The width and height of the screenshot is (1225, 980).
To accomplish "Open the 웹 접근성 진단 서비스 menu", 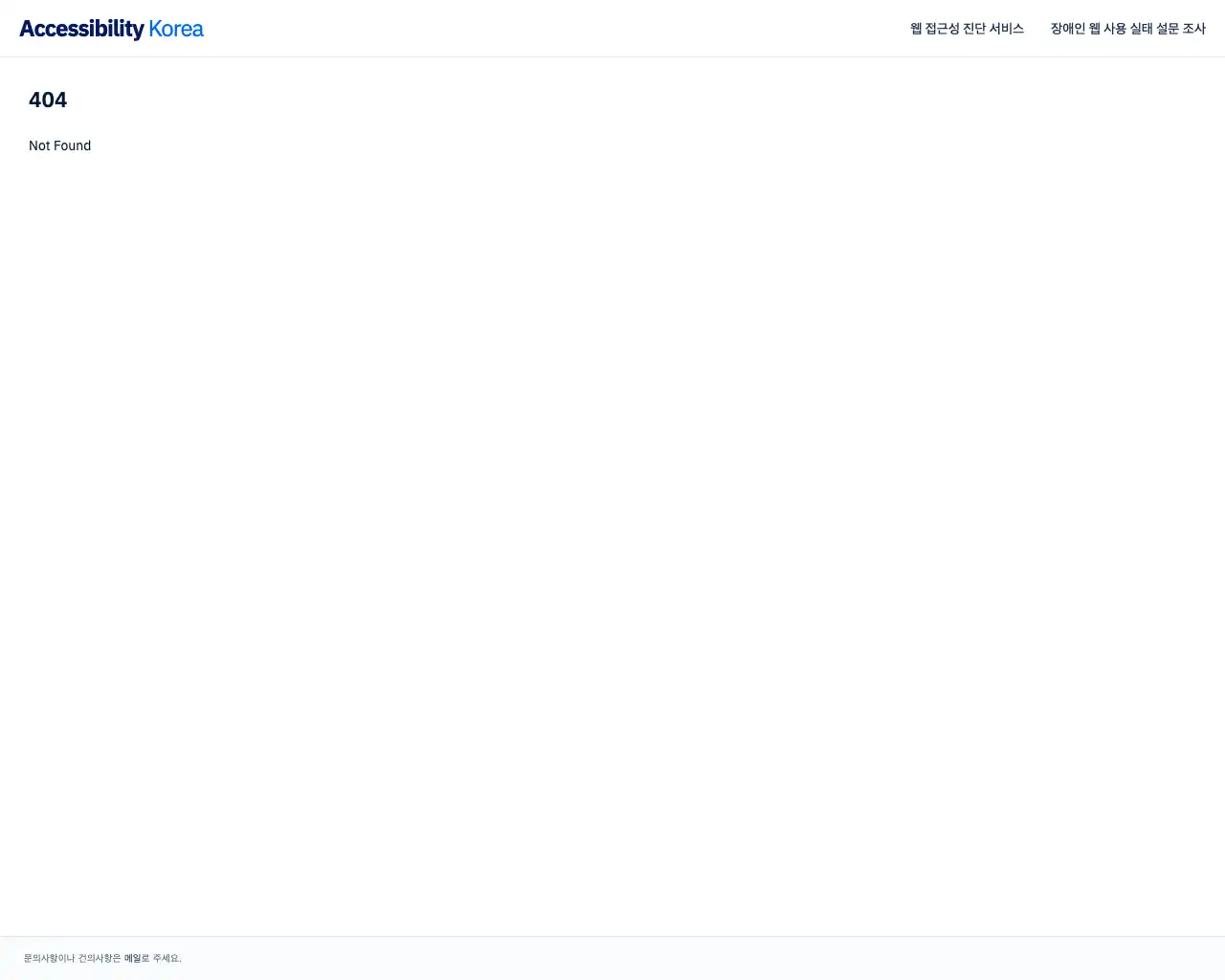I will coord(967,29).
